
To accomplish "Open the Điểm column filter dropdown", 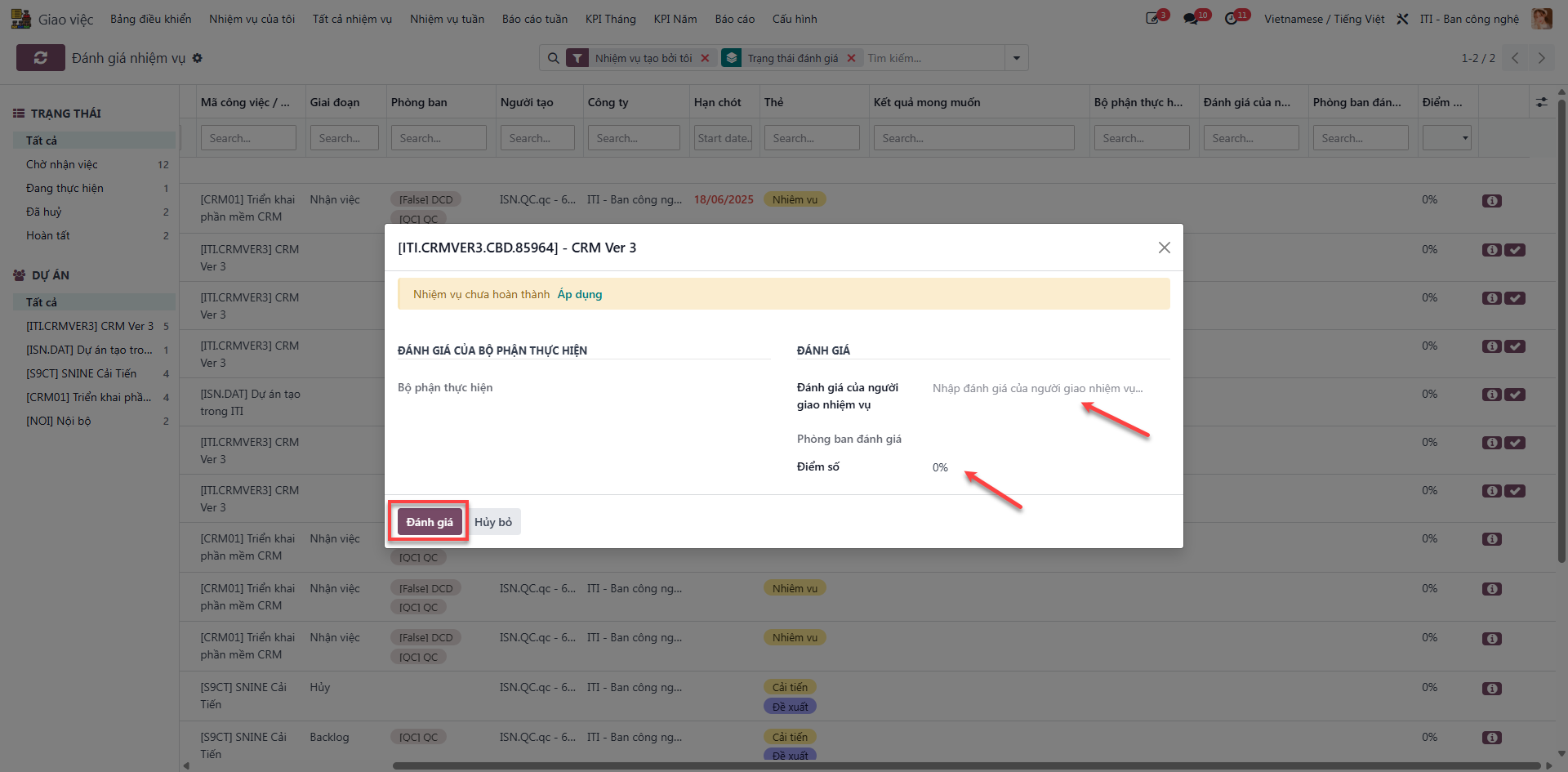I will [1446, 138].
